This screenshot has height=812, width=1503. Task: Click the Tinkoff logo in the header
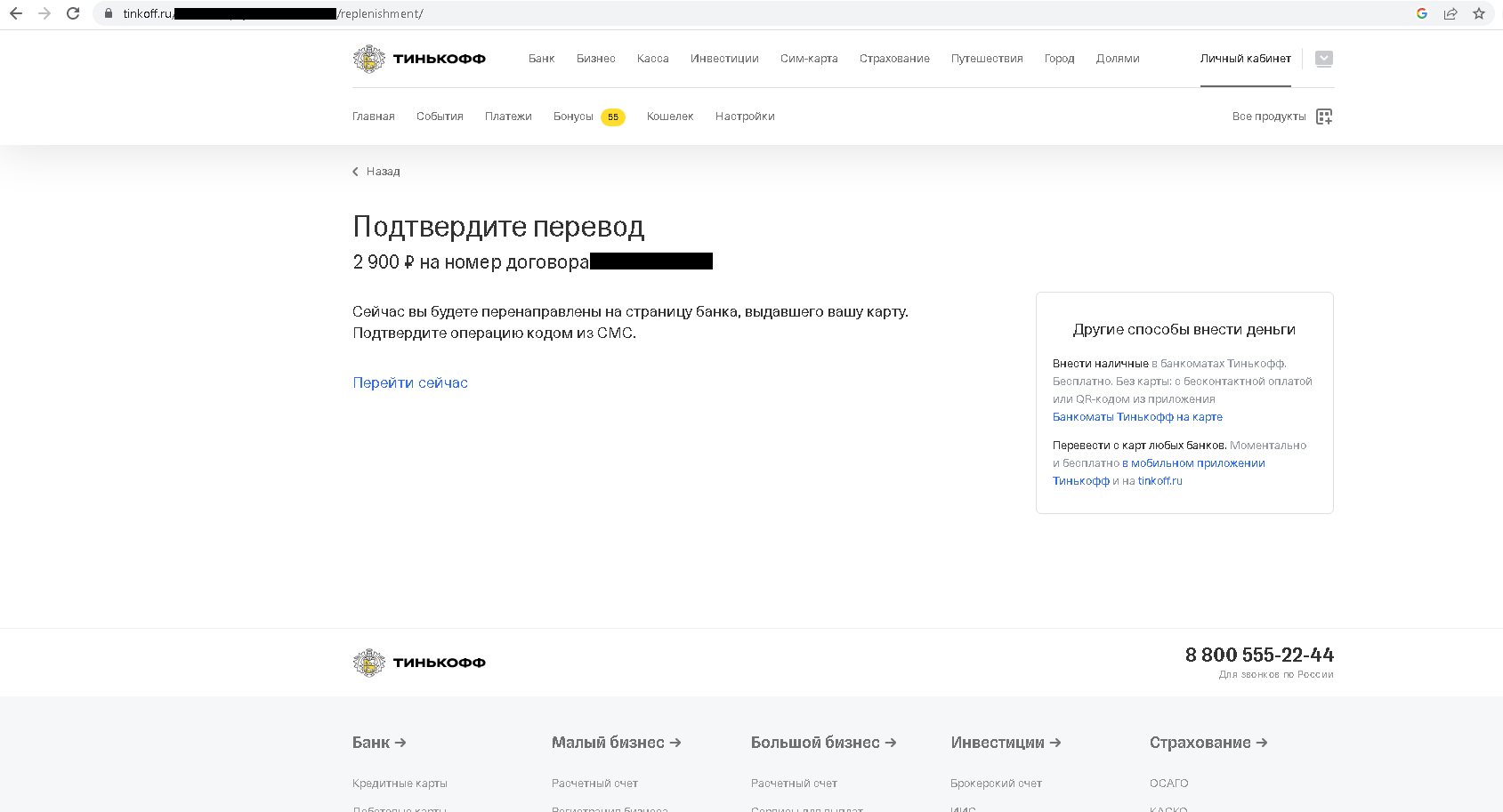pos(418,59)
